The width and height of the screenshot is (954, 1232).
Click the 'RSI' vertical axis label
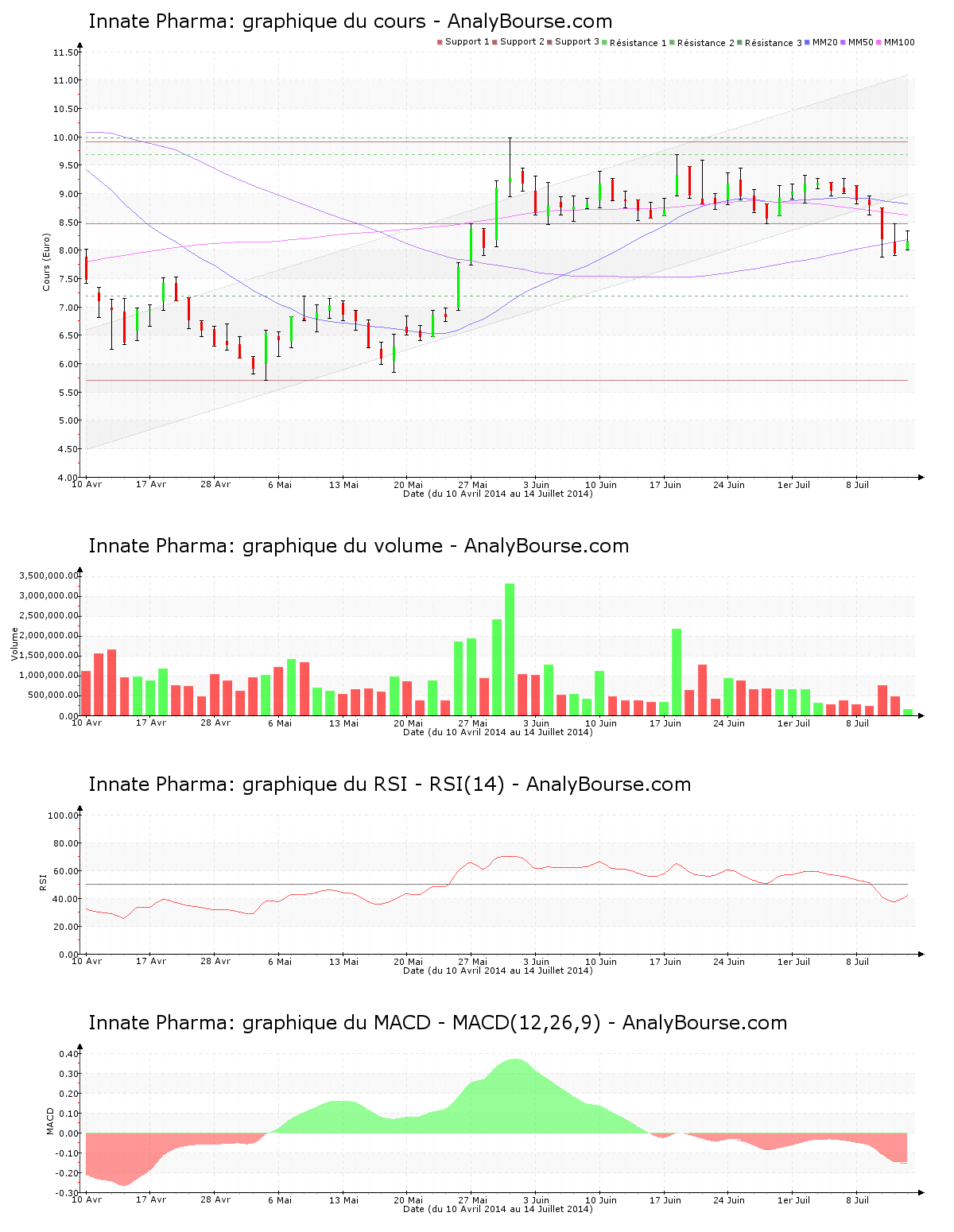click(43, 881)
